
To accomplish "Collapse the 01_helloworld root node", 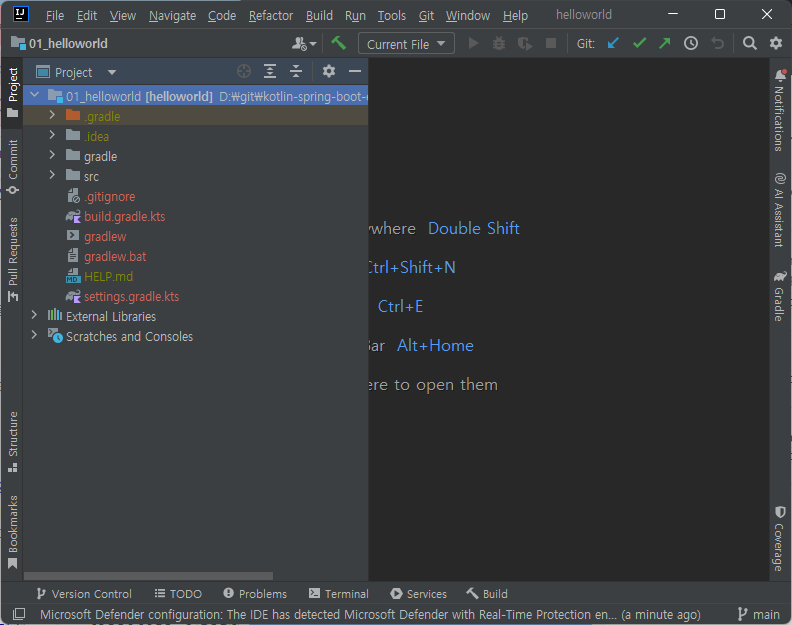I will tap(35, 94).
